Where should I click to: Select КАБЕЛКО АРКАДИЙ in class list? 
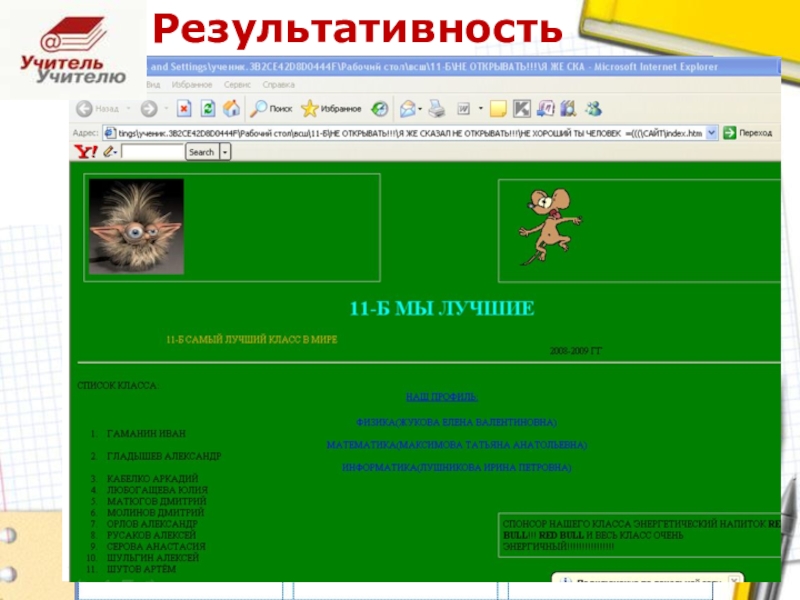153,479
